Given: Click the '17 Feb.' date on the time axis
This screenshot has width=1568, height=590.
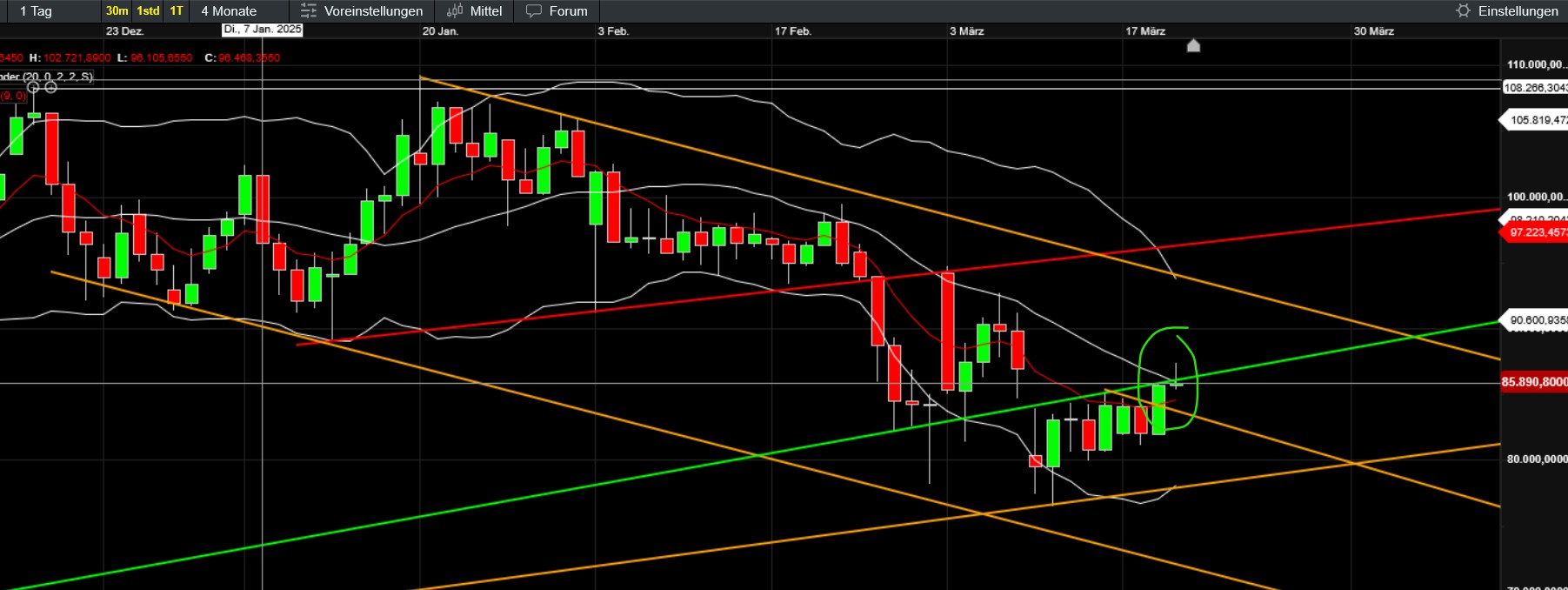Looking at the screenshot, I should pos(793,31).
